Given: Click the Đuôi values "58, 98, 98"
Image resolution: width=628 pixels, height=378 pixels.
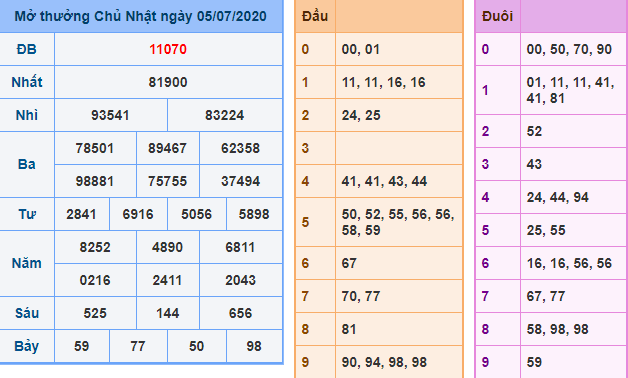Looking at the screenshot, I should (558, 329).
